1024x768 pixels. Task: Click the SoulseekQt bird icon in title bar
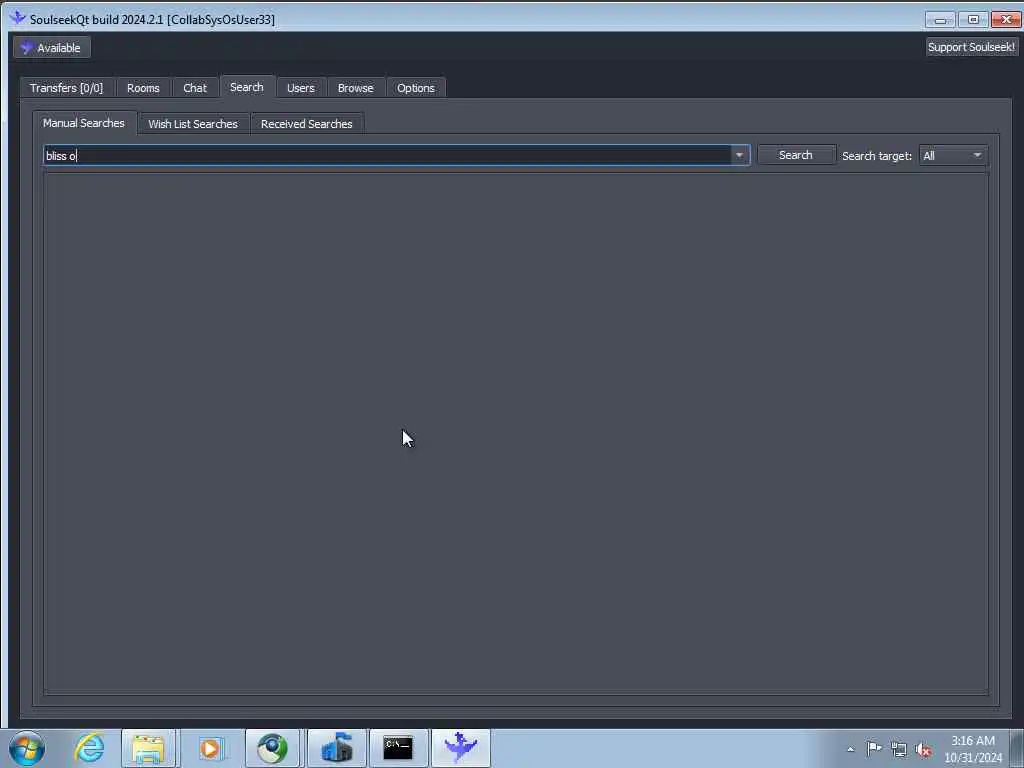[18, 18]
